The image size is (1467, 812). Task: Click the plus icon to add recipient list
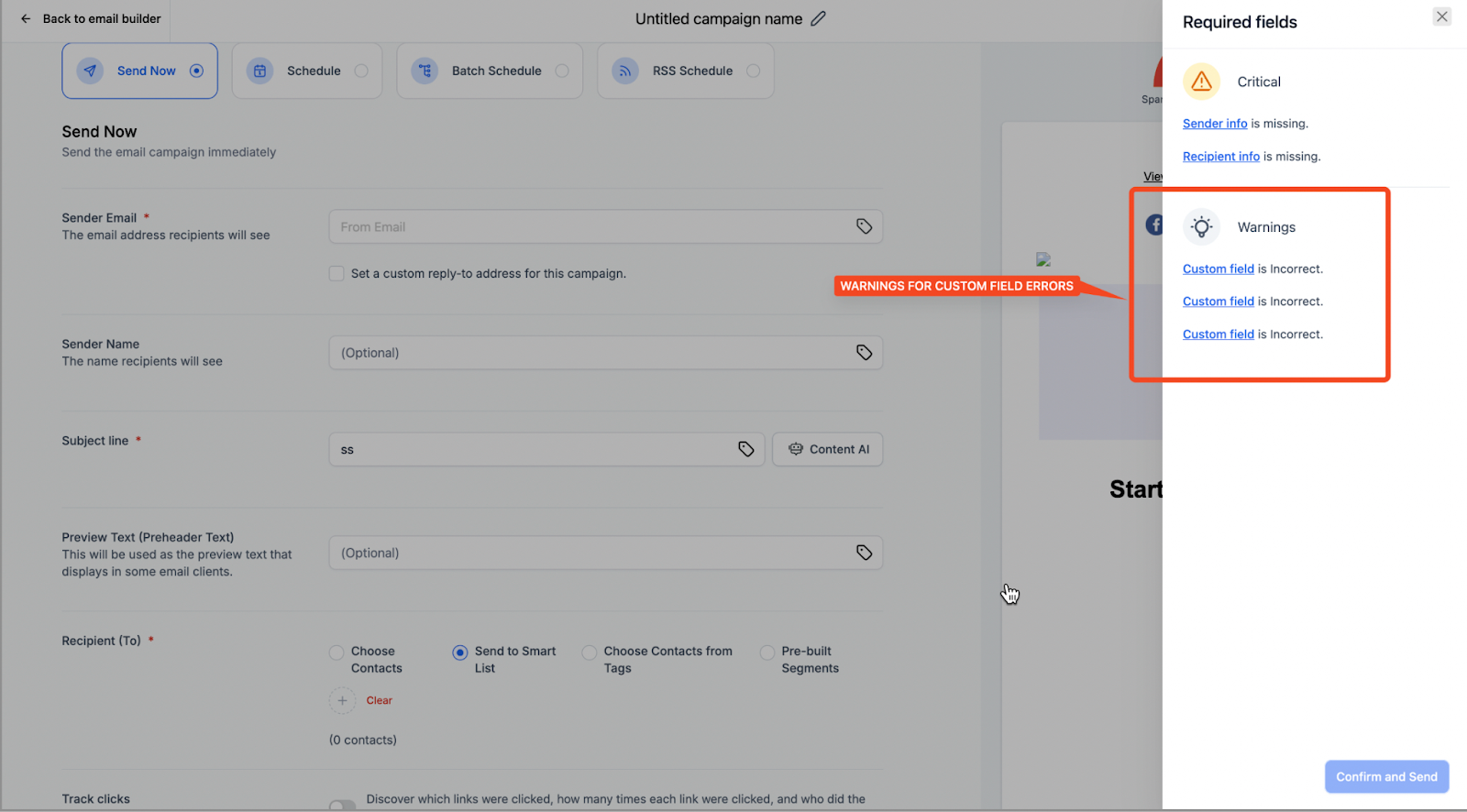point(342,701)
